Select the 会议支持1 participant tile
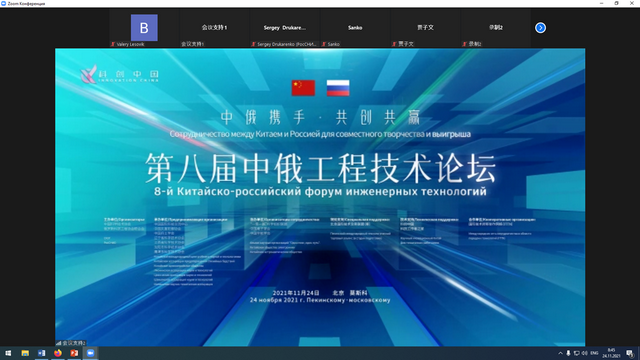This screenshot has height=360, width=640. coord(214,28)
